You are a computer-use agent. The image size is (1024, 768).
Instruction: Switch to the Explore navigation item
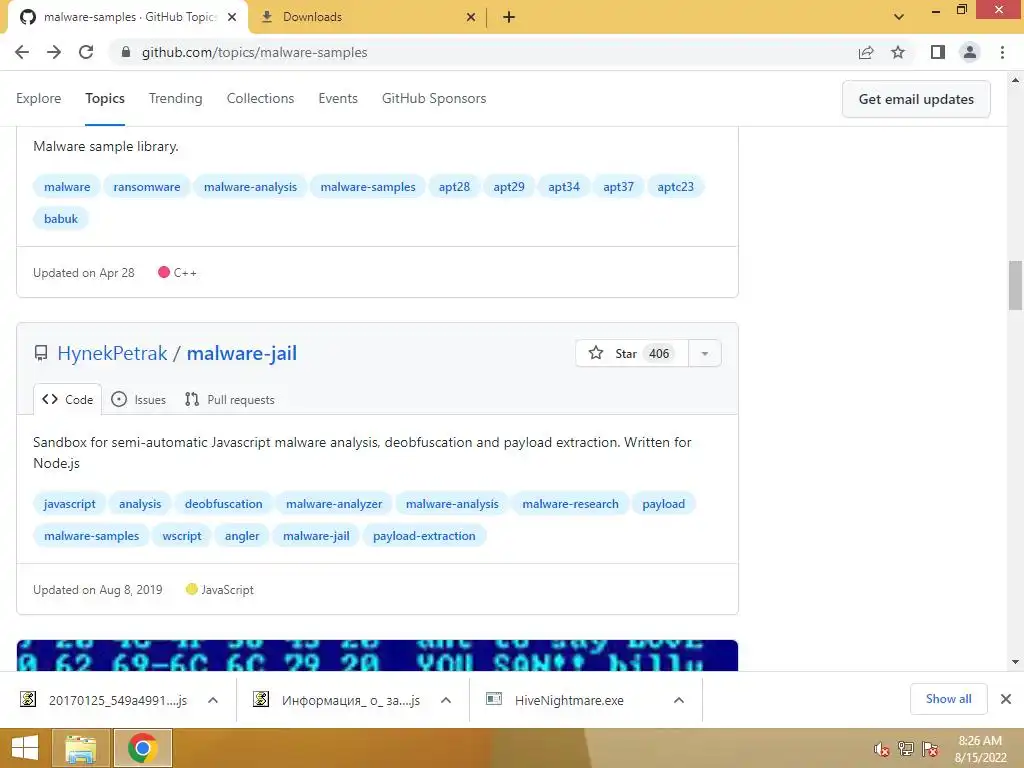39,98
